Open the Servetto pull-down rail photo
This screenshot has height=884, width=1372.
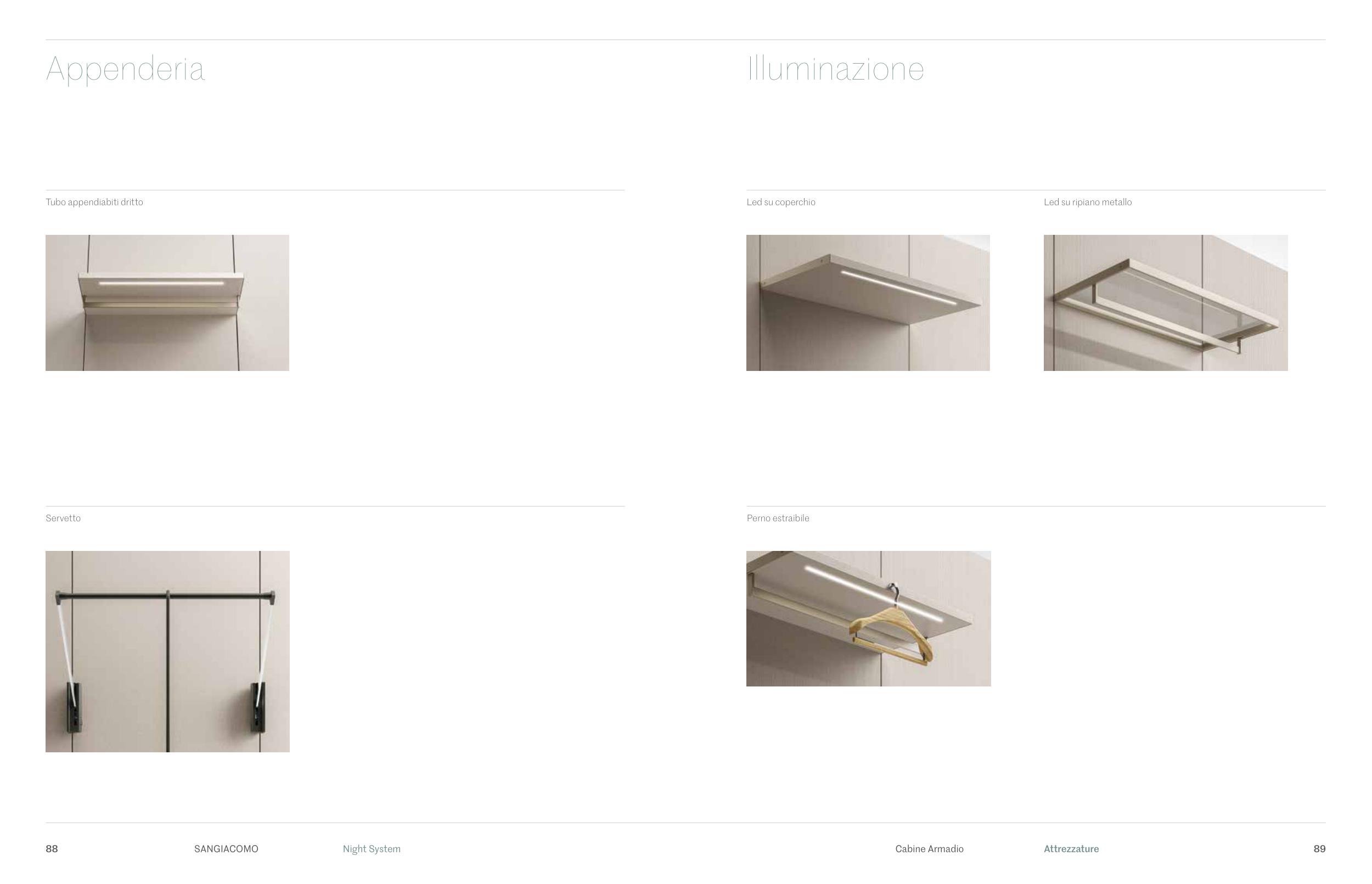coord(167,651)
